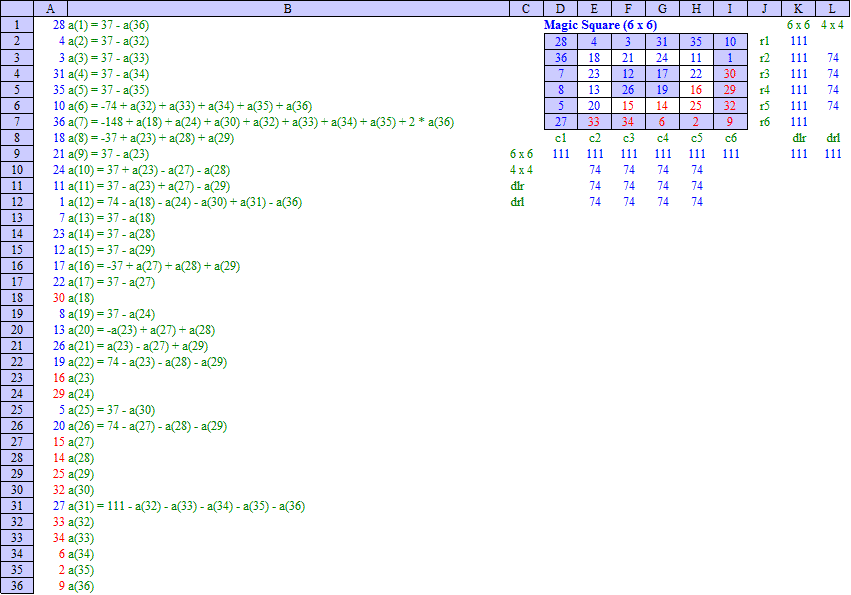The image size is (851, 595).
Task: Select column D header
Action: click(560, 9)
